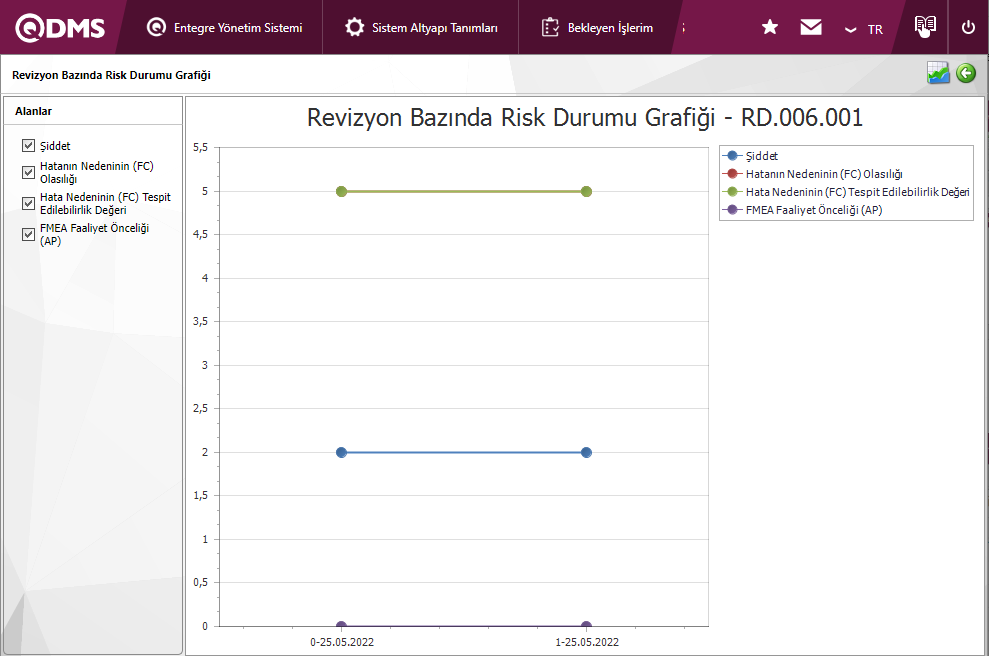Screen dimensions: 989x656
Task: Open Entegre Yönetim Sistemi menu
Action: point(225,28)
